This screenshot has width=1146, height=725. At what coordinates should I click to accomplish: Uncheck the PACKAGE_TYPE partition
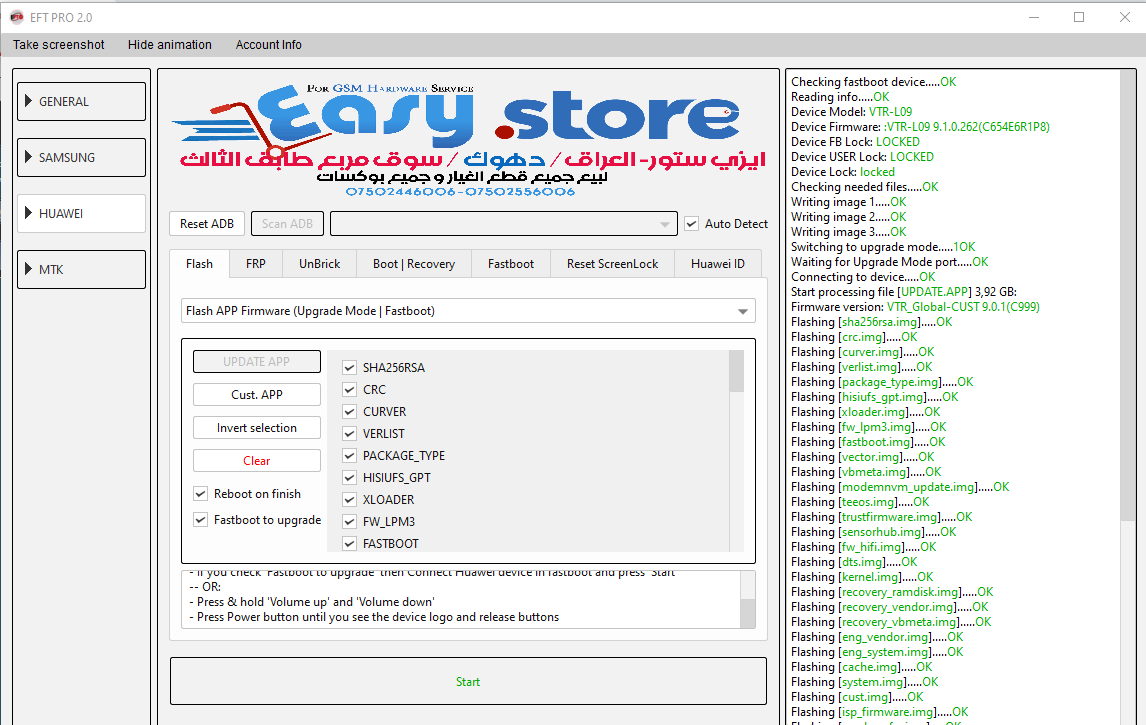coord(349,455)
